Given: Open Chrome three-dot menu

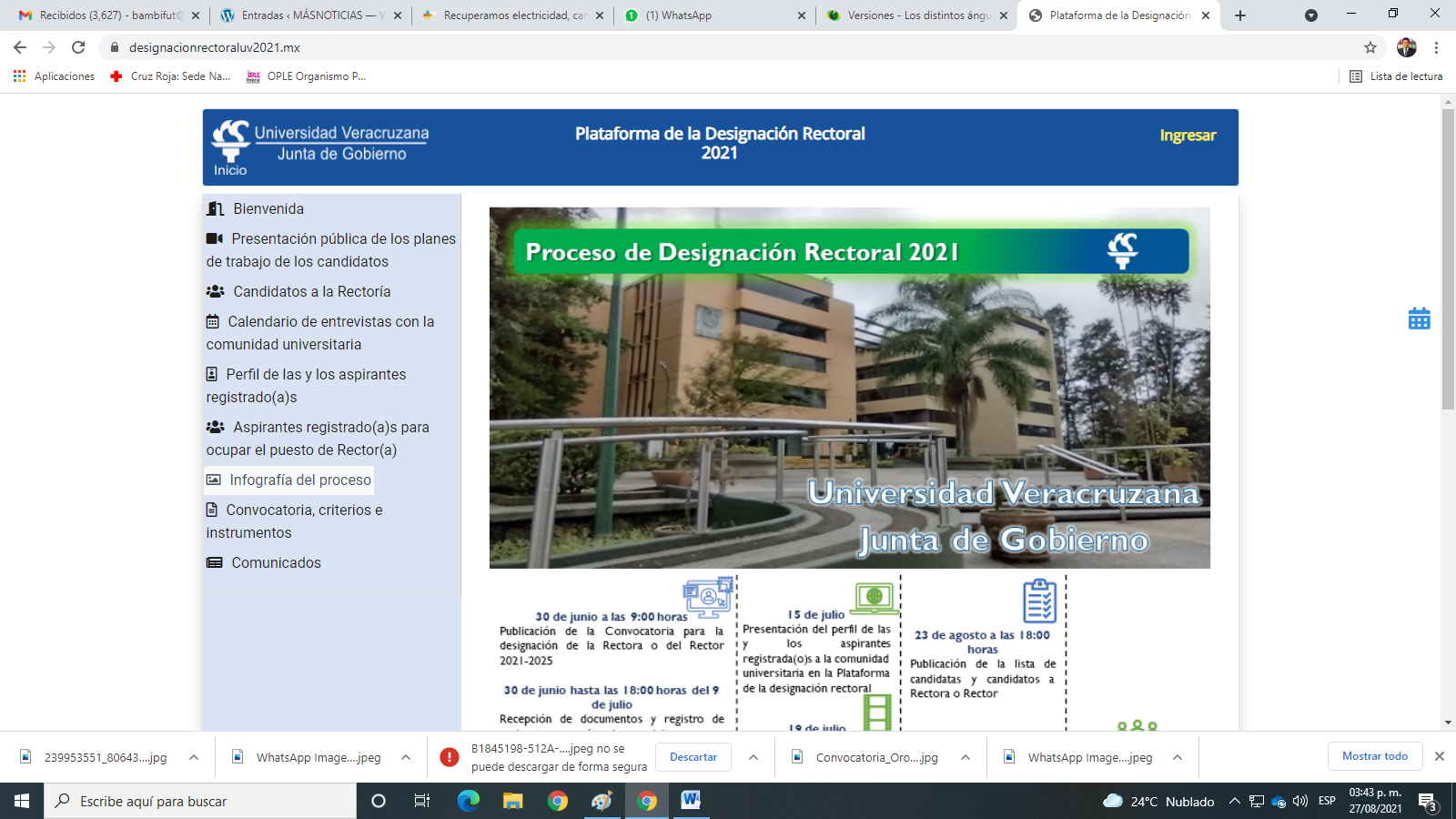Looking at the screenshot, I should [1437, 47].
